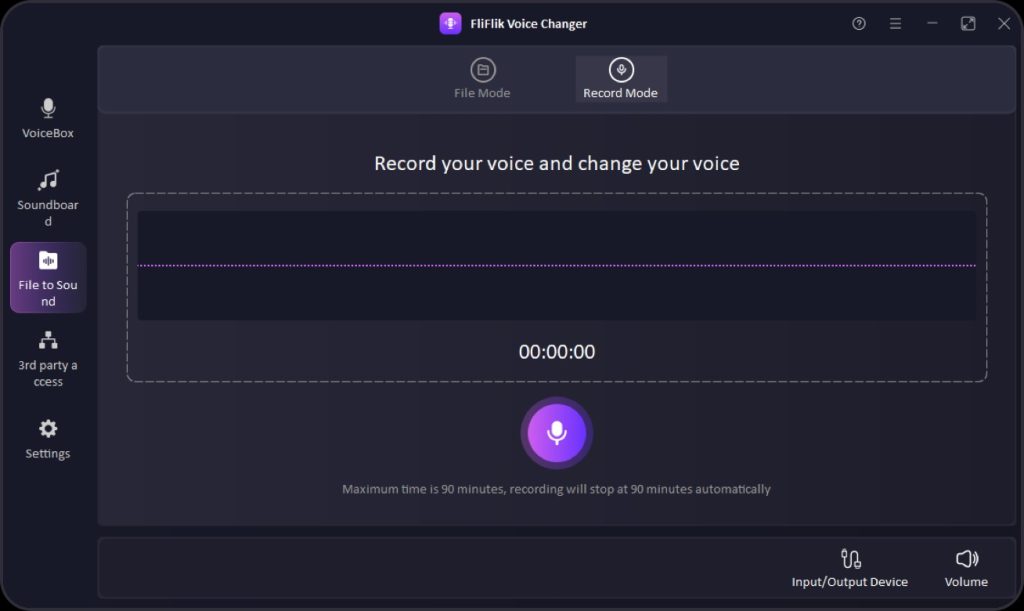Open 3rd party access page
1024x611 pixels.
coord(48,359)
